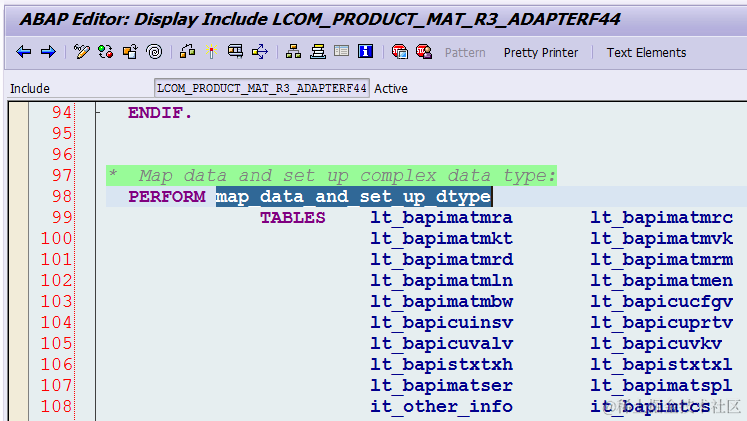Screen dimensions: 747x421
Task: Click the grayed Full Screen layout icon
Action: click(x=342, y=51)
